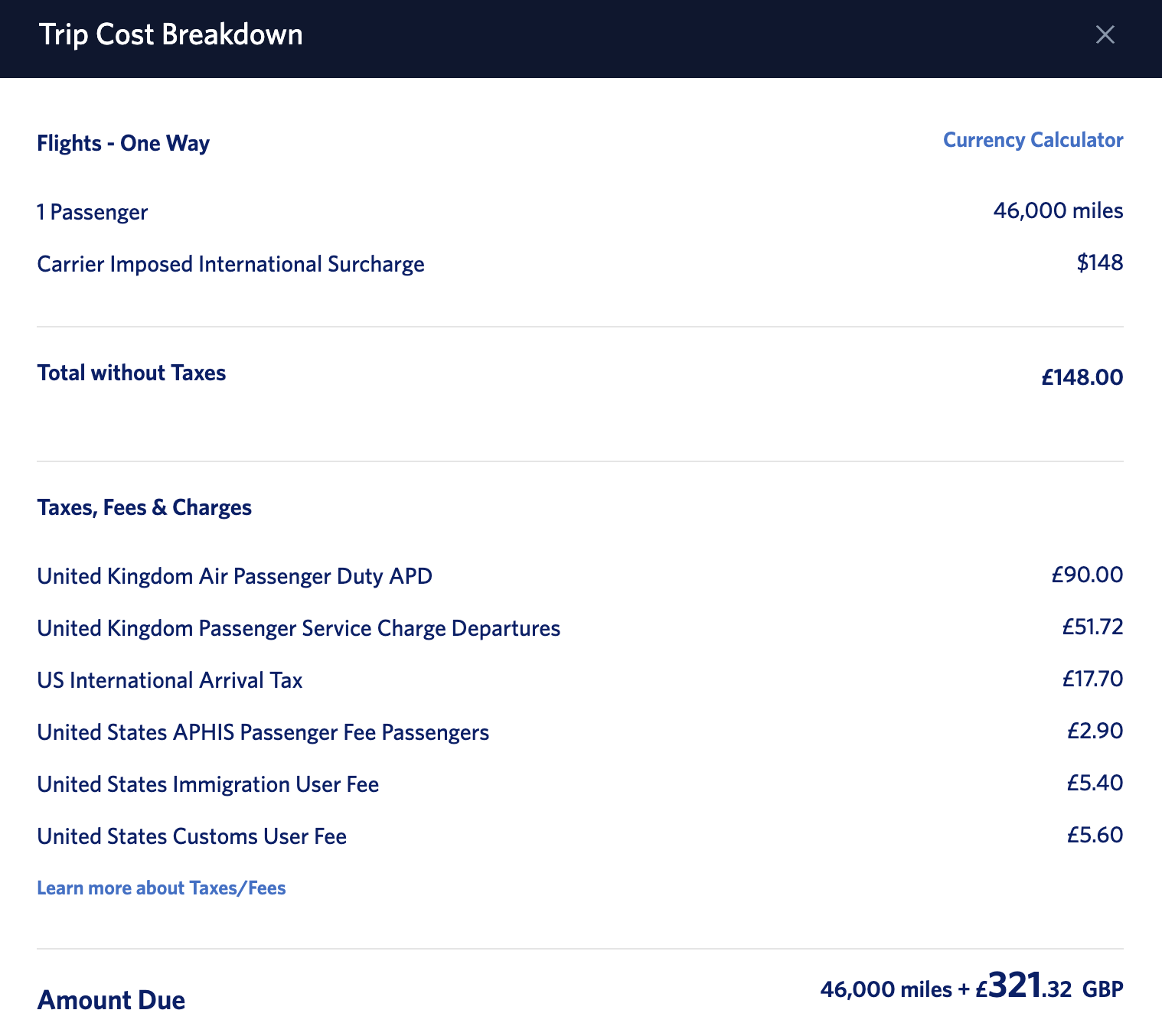The image size is (1162, 1036).
Task: Click the Trip Cost Breakdown title
Action: click(171, 35)
